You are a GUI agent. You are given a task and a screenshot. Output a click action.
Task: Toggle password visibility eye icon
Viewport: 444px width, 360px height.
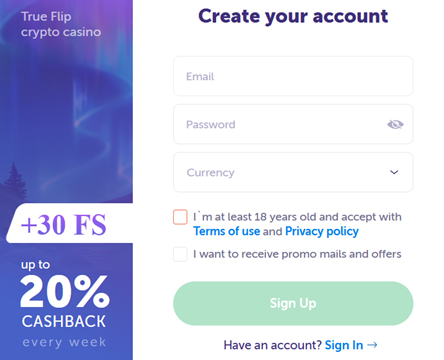pyautogui.click(x=395, y=125)
